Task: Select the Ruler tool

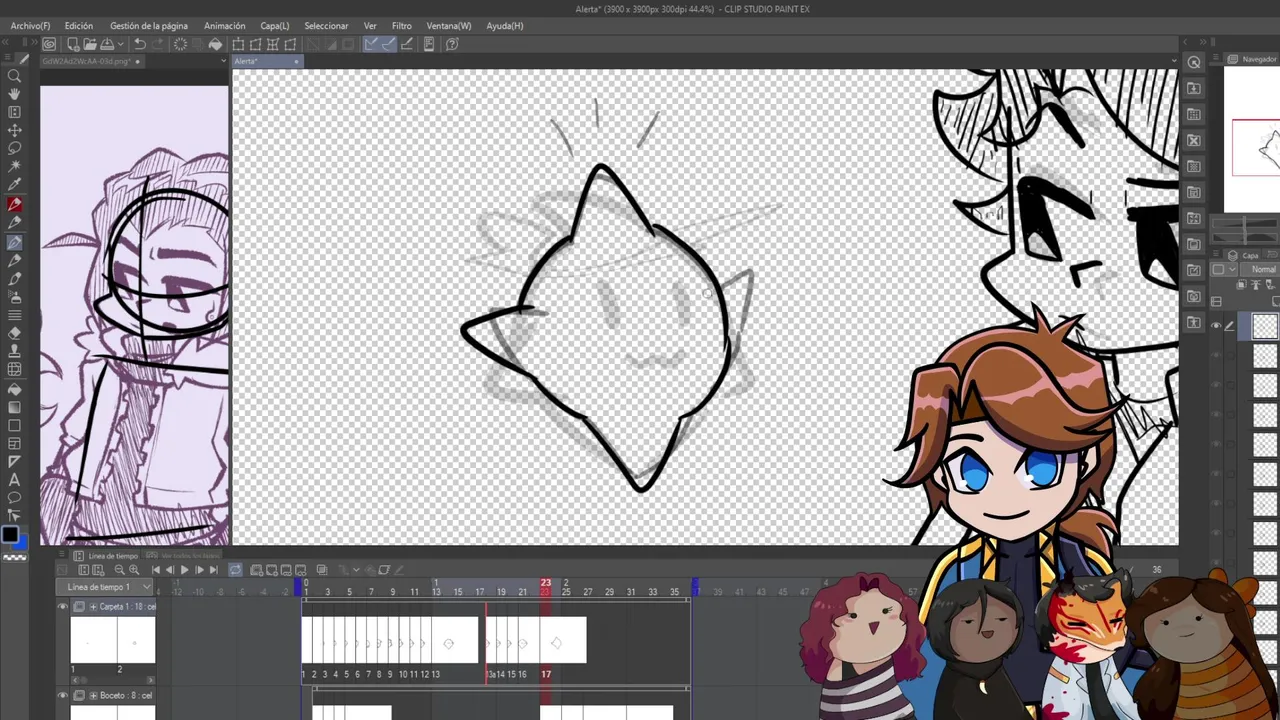Action: (x=14, y=461)
